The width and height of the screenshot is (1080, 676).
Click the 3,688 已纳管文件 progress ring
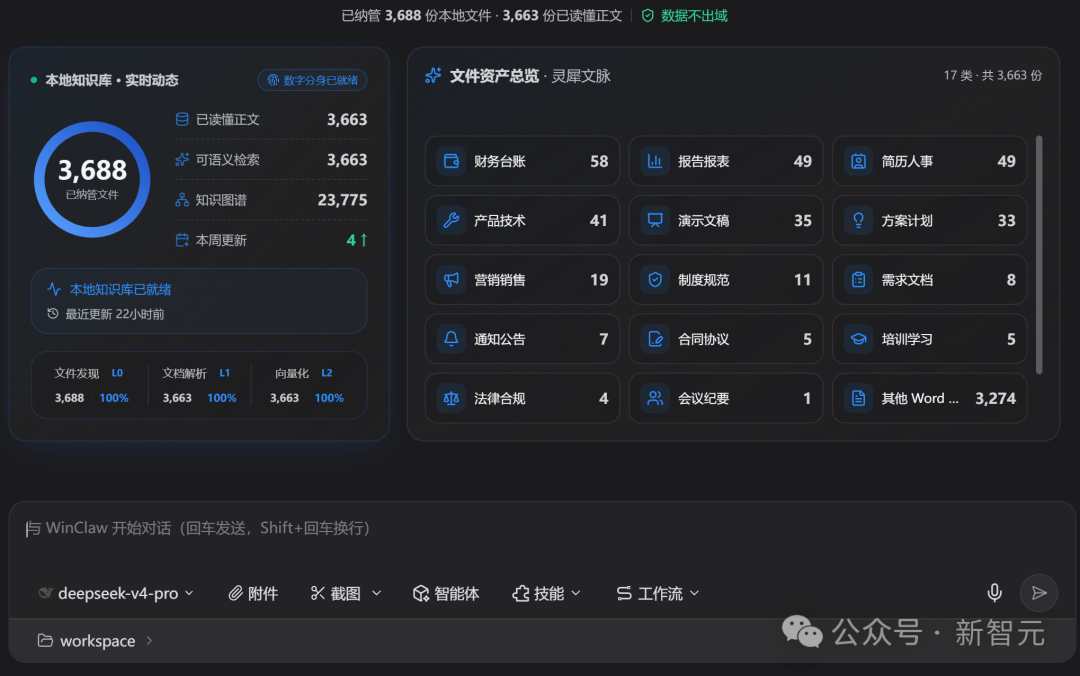click(92, 179)
